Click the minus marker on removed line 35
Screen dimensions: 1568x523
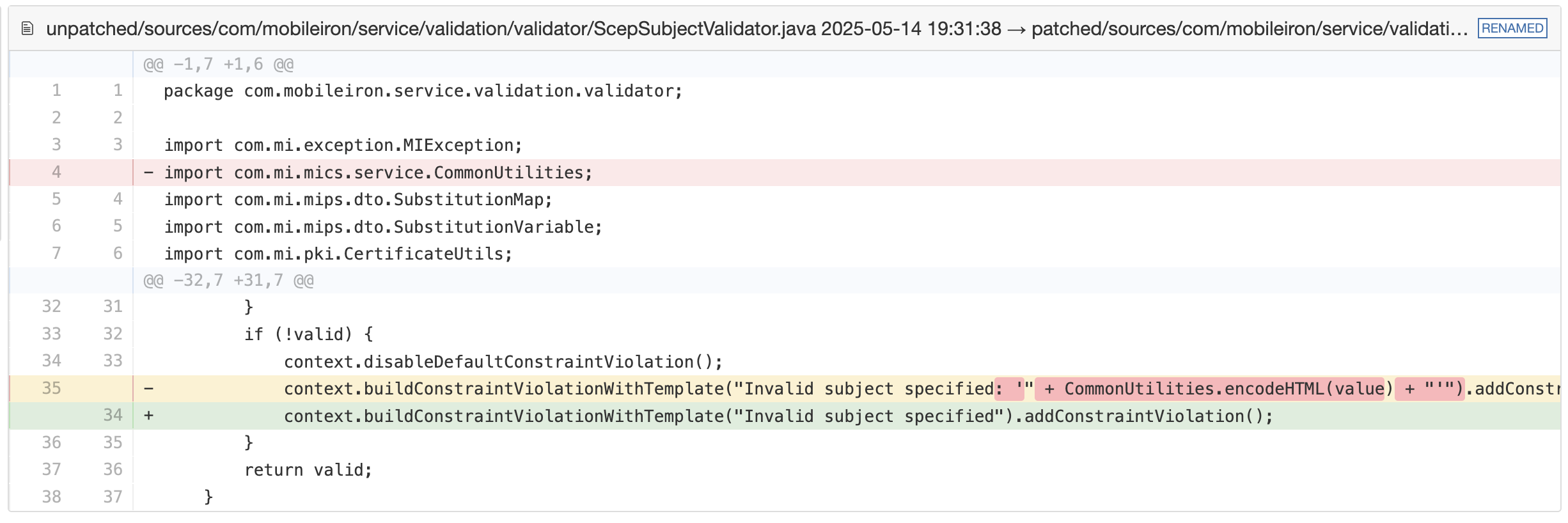coord(148,389)
